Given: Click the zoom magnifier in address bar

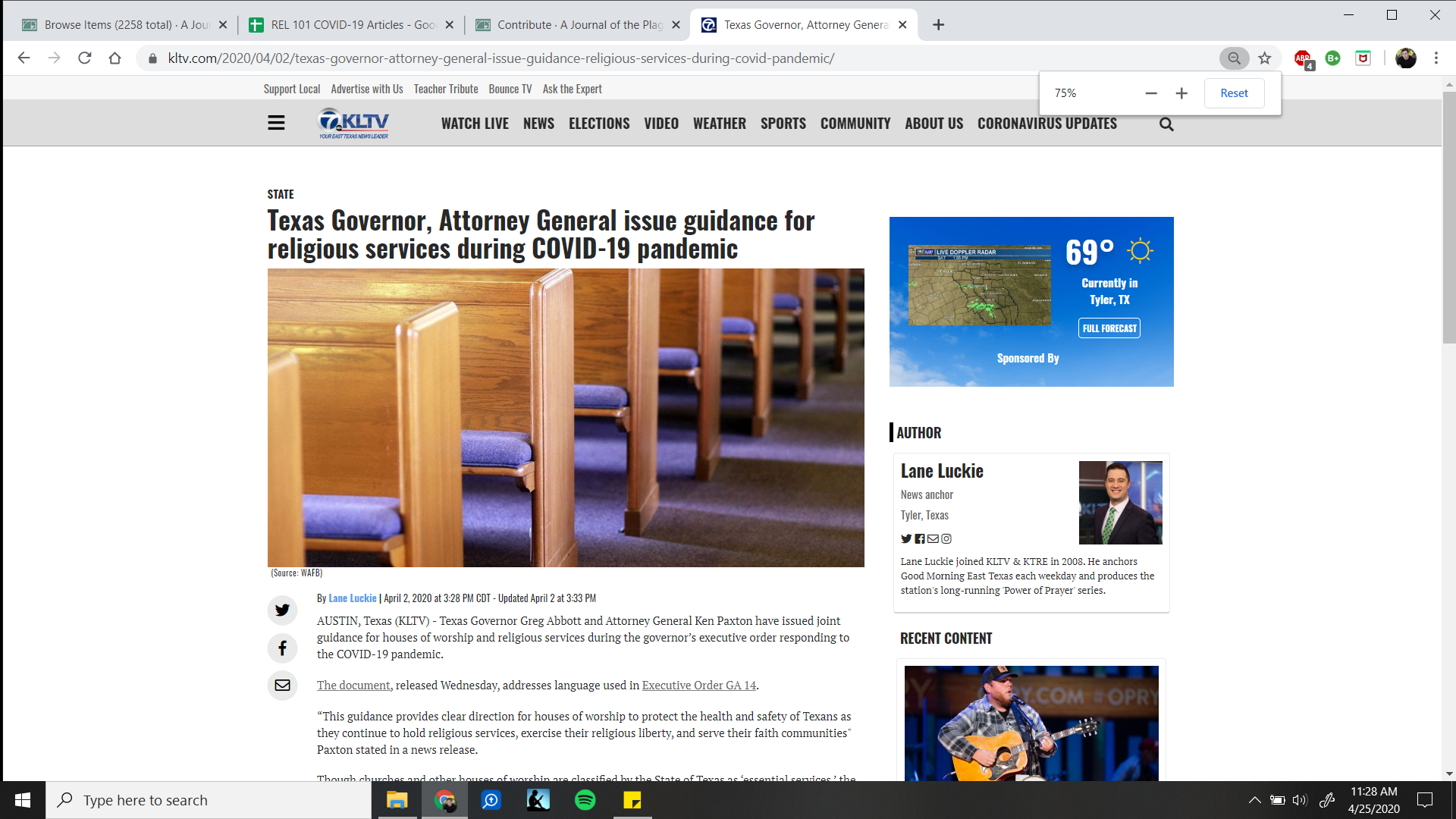Looking at the screenshot, I should pos(1234,58).
